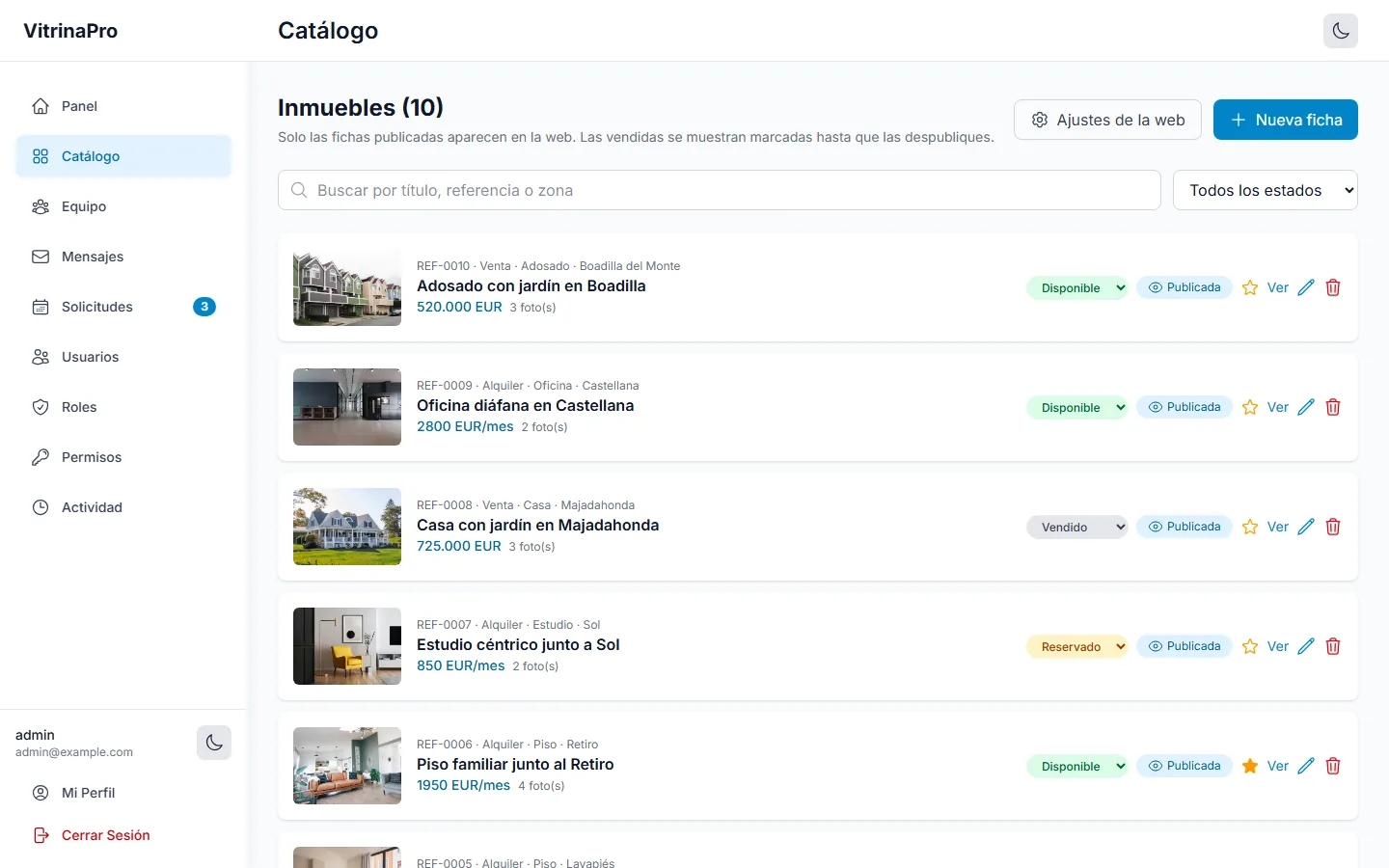Image resolution: width=1389 pixels, height=868 pixels.
Task: Edit the Estudio céntrico junto a Sol listing
Action: click(1306, 646)
